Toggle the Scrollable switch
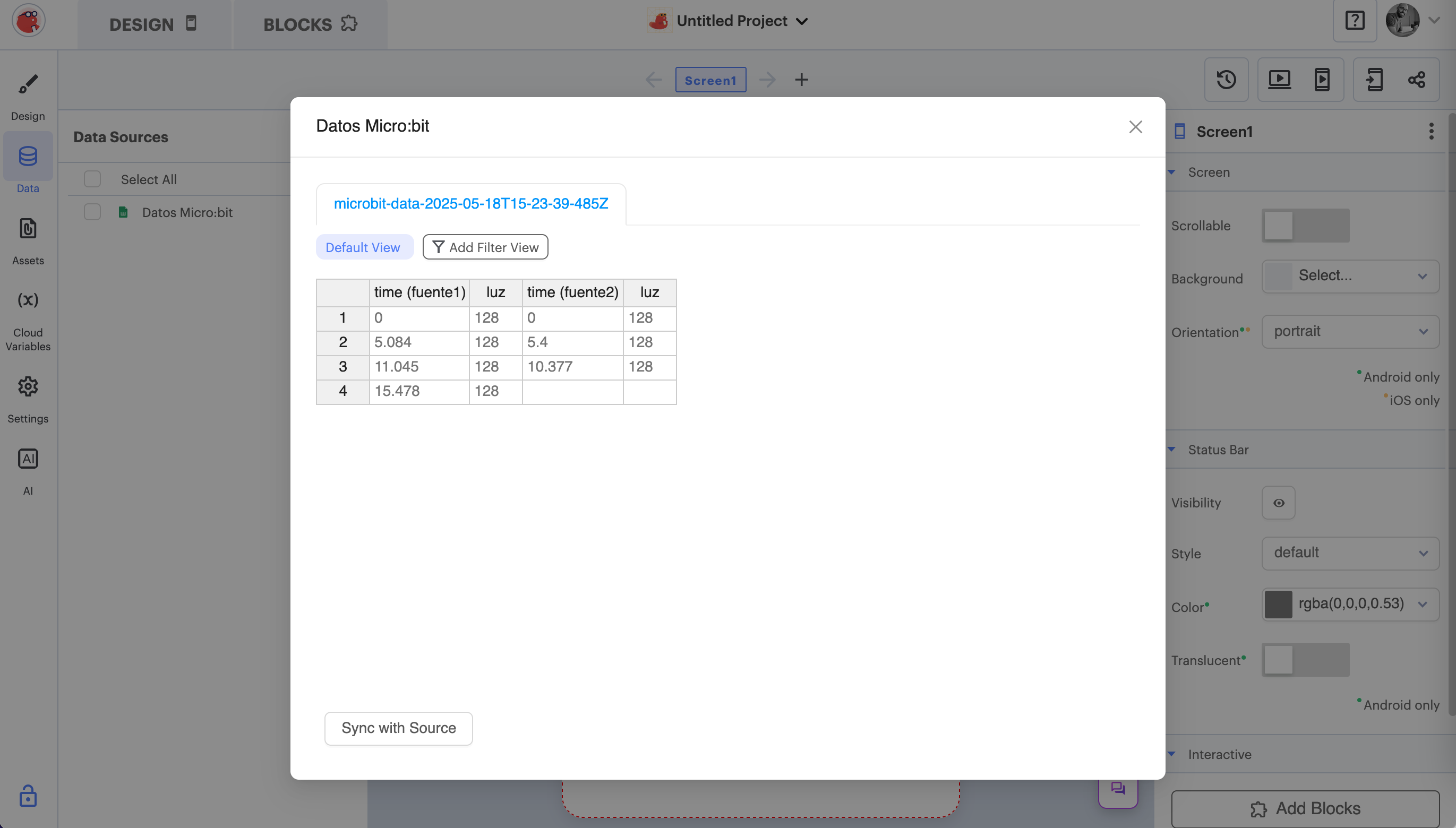Screen dimensions: 1456x828 point(1305,226)
